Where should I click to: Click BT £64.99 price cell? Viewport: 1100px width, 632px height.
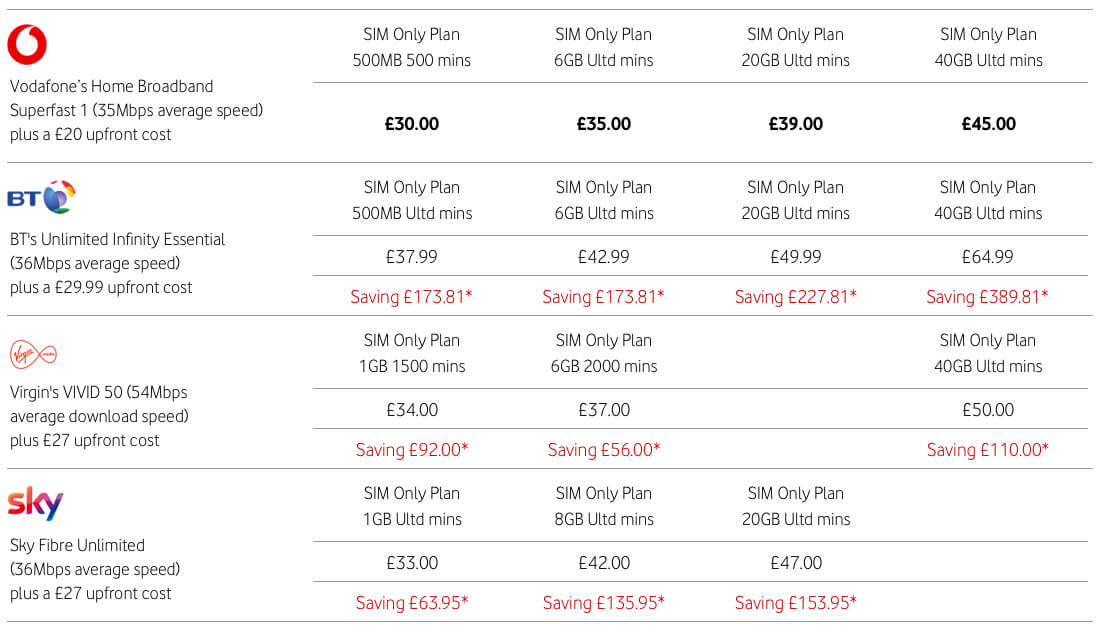pyautogui.click(x=988, y=257)
